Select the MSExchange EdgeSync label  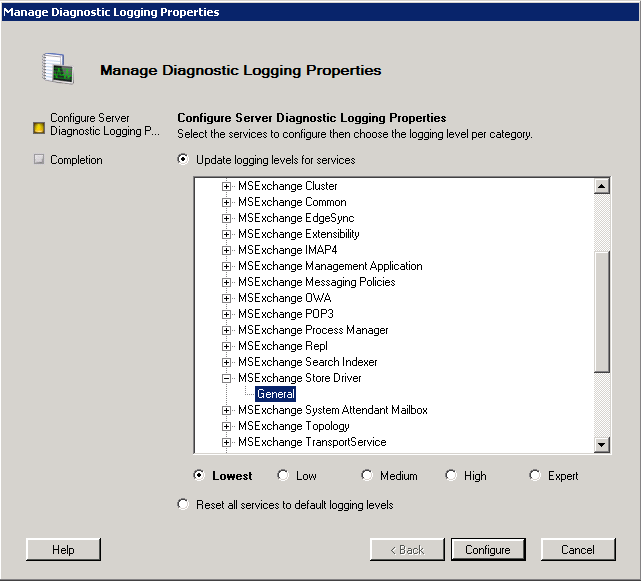coord(296,218)
